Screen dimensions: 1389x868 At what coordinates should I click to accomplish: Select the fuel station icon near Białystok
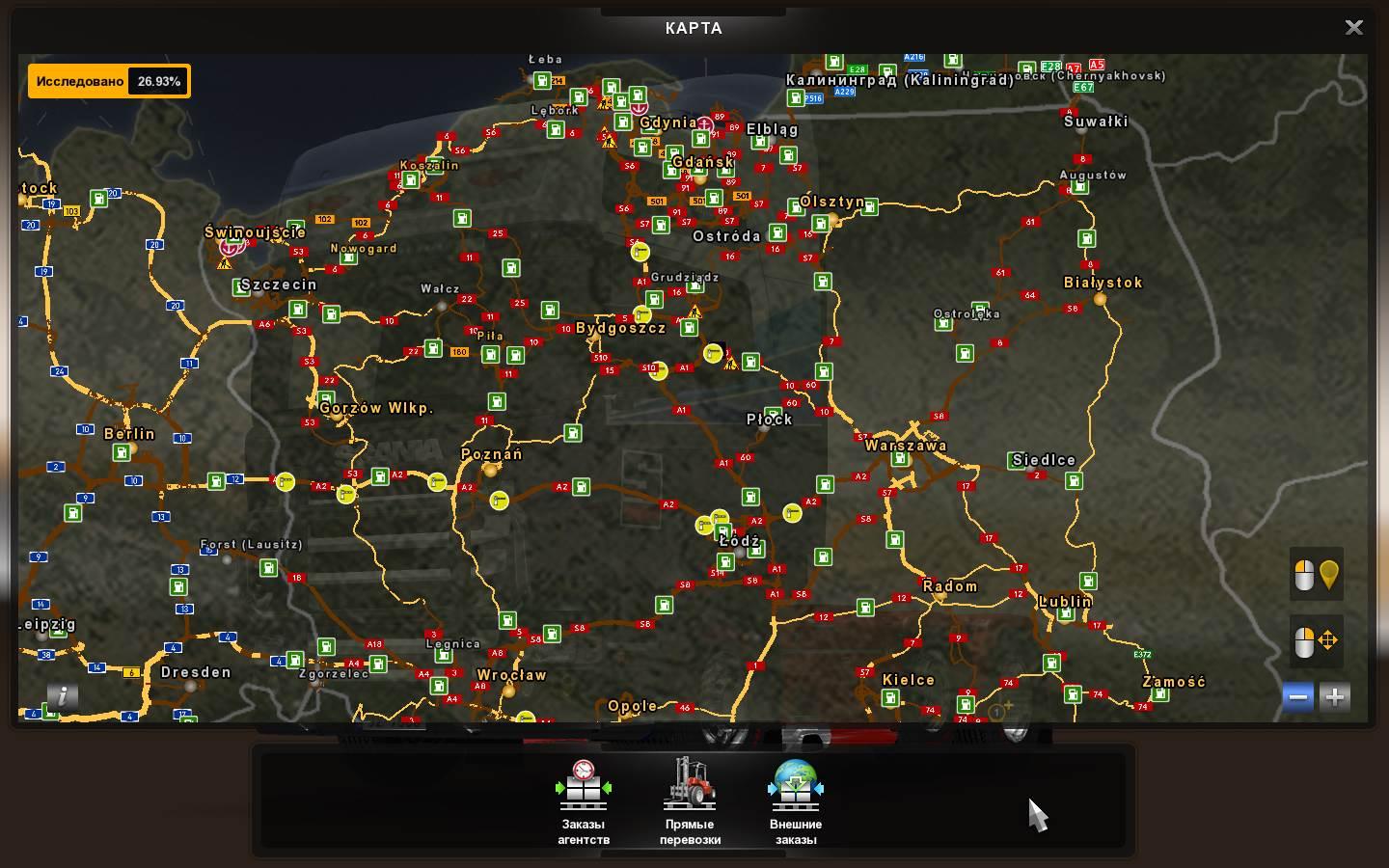1087,238
